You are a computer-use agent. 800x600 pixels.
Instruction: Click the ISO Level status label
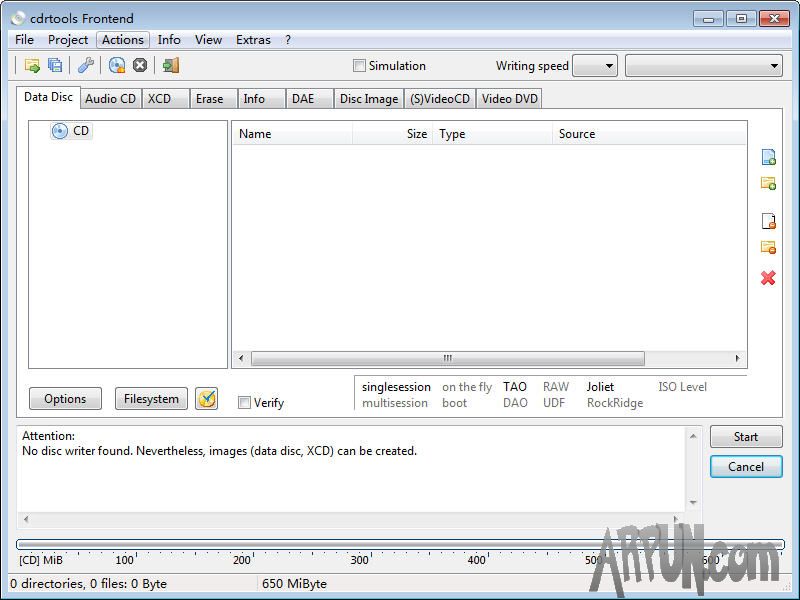tap(682, 387)
